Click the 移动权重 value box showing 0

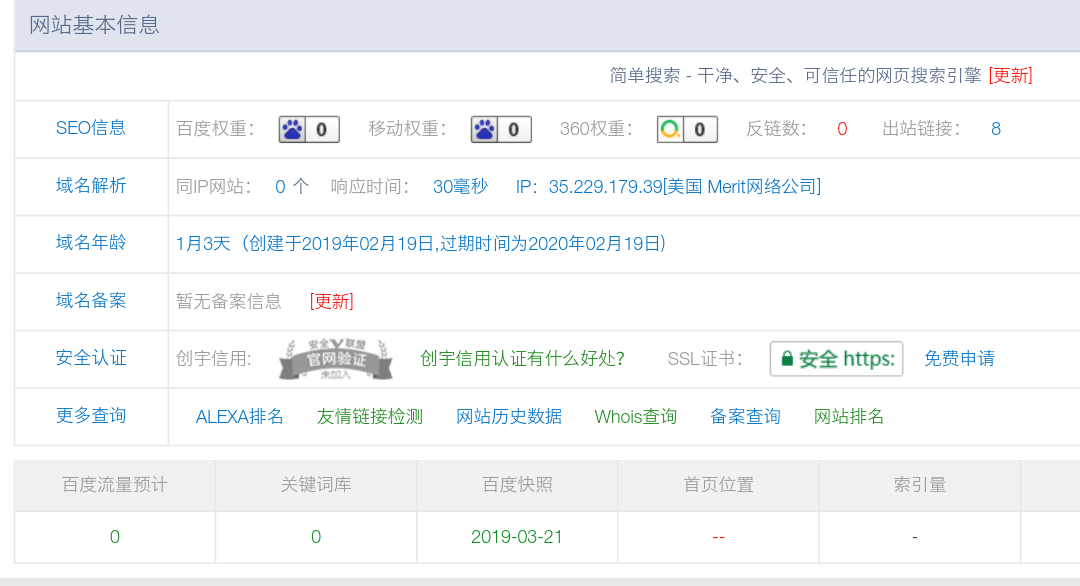click(514, 129)
